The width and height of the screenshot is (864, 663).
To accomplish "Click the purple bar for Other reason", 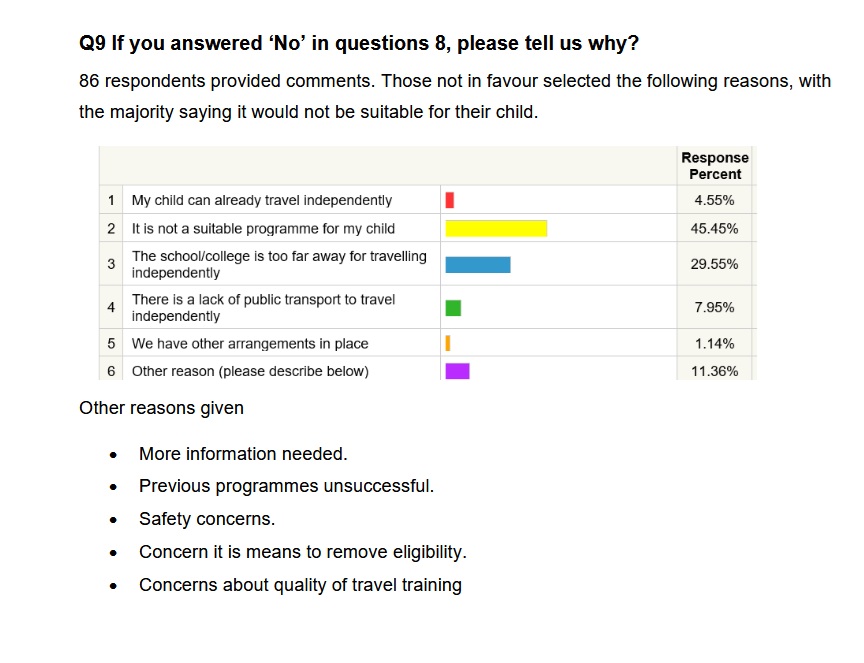I will (x=457, y=371).
